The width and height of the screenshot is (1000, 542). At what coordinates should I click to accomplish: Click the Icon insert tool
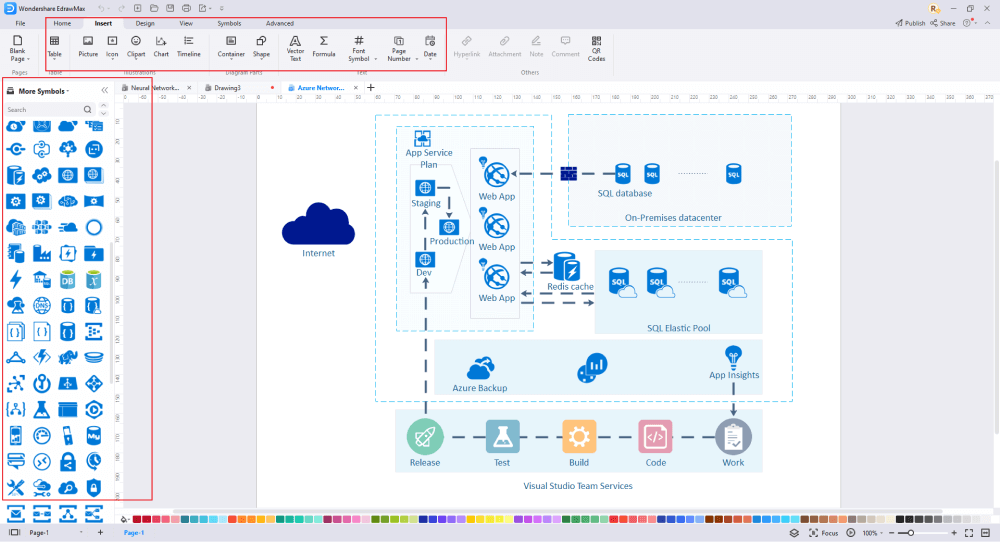[112, 47]
